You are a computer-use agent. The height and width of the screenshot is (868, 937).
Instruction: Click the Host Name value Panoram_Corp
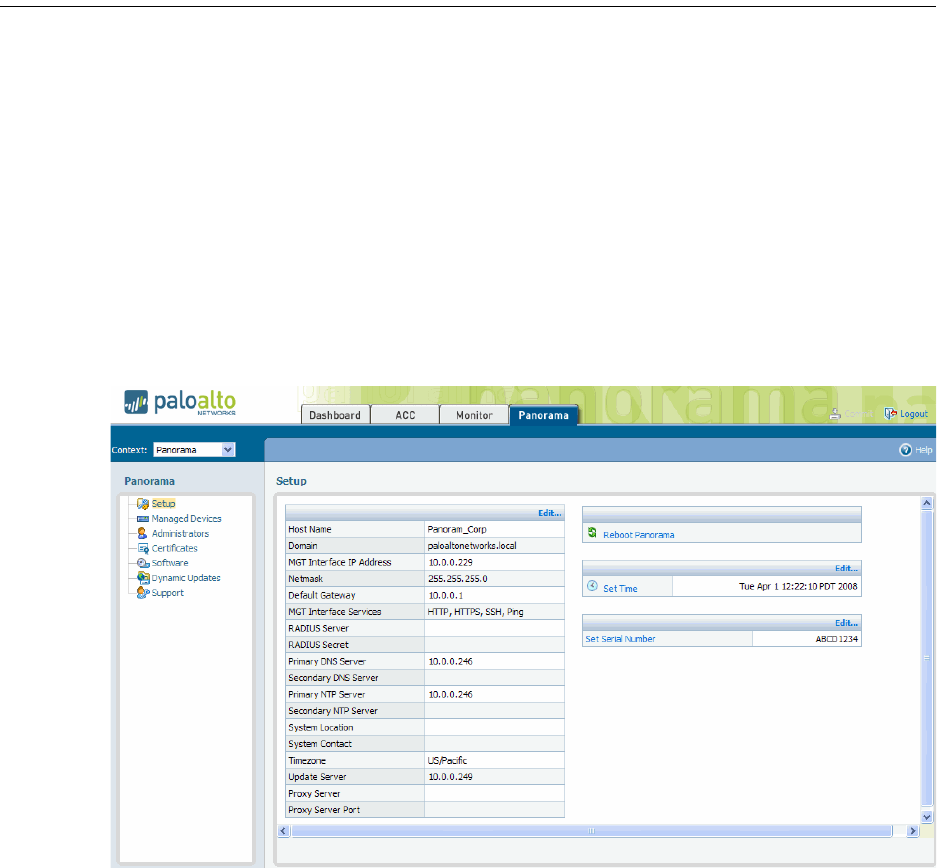(457, 529)
